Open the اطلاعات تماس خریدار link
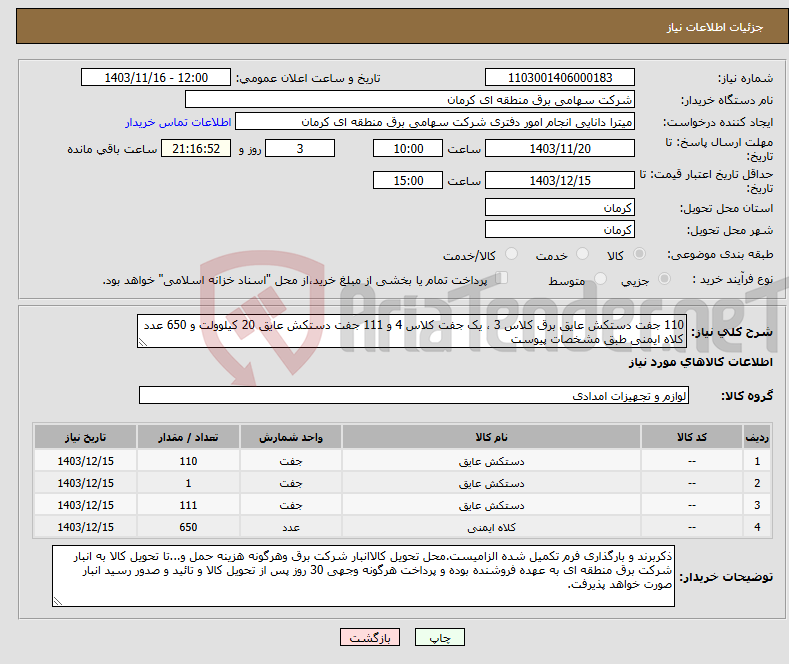The height and width of the screenshot is (664, 789). click(178, 122)
